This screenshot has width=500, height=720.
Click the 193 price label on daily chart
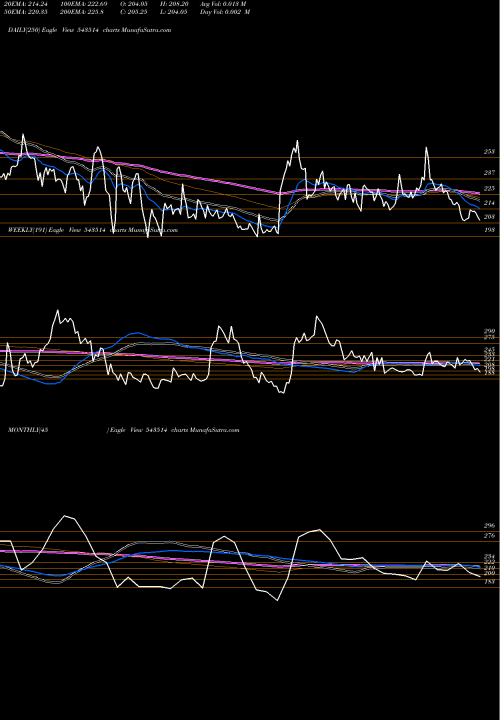[x=489, y=230]
